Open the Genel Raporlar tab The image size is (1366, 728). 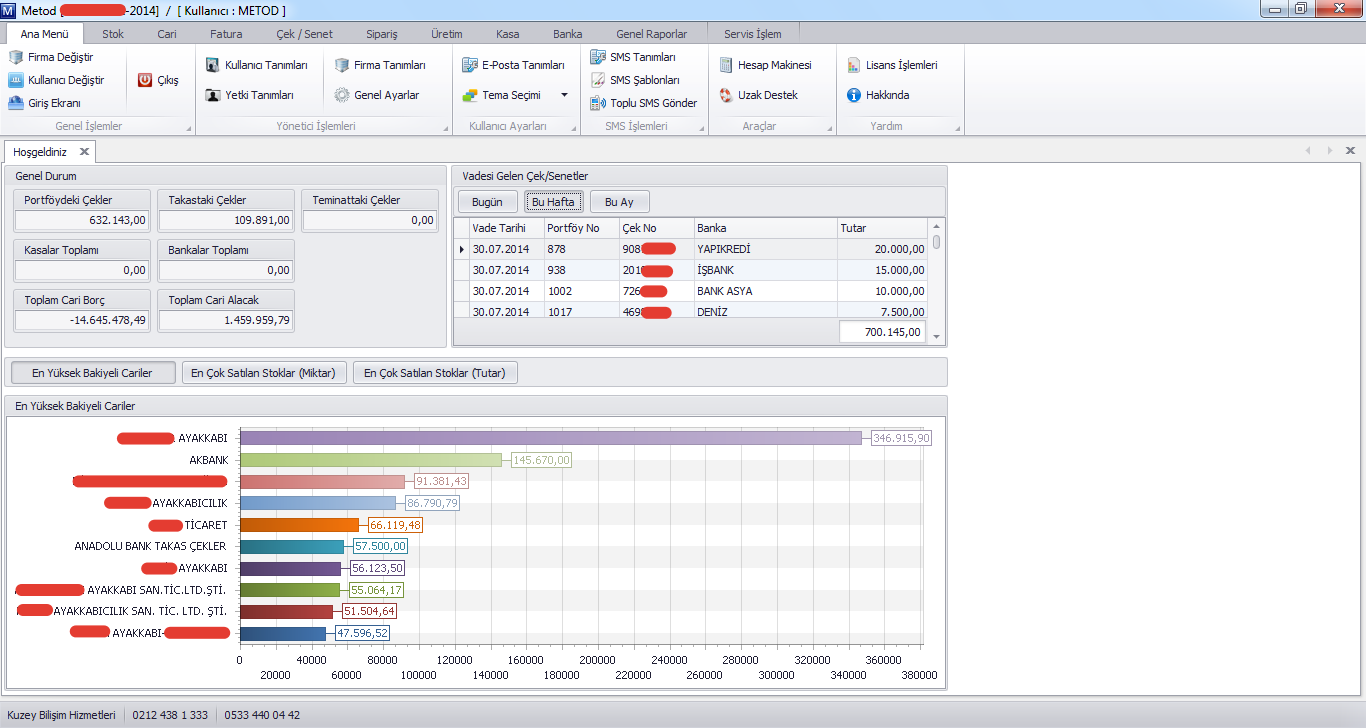(x=651, y=34)
